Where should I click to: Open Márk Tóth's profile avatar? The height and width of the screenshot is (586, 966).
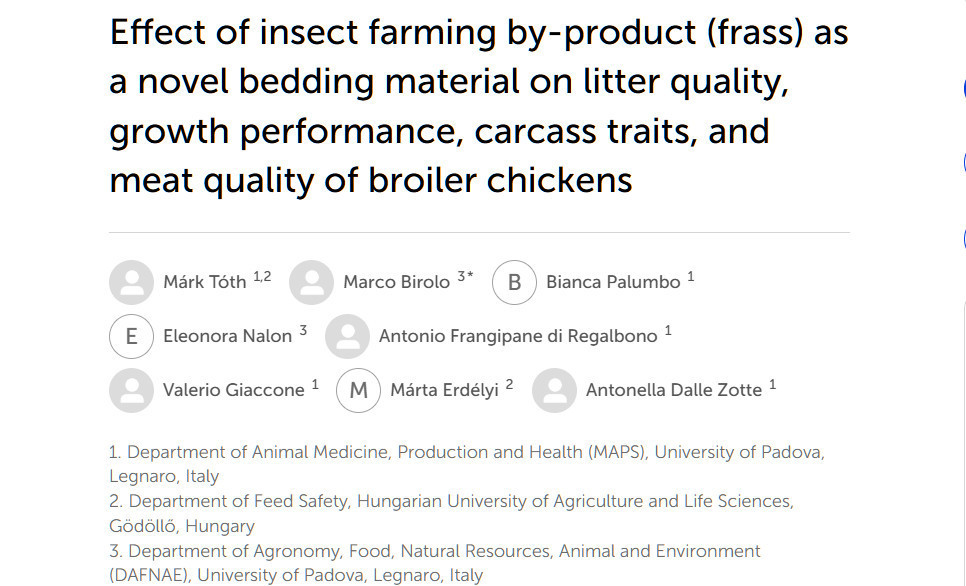click(x=131, y=282)
